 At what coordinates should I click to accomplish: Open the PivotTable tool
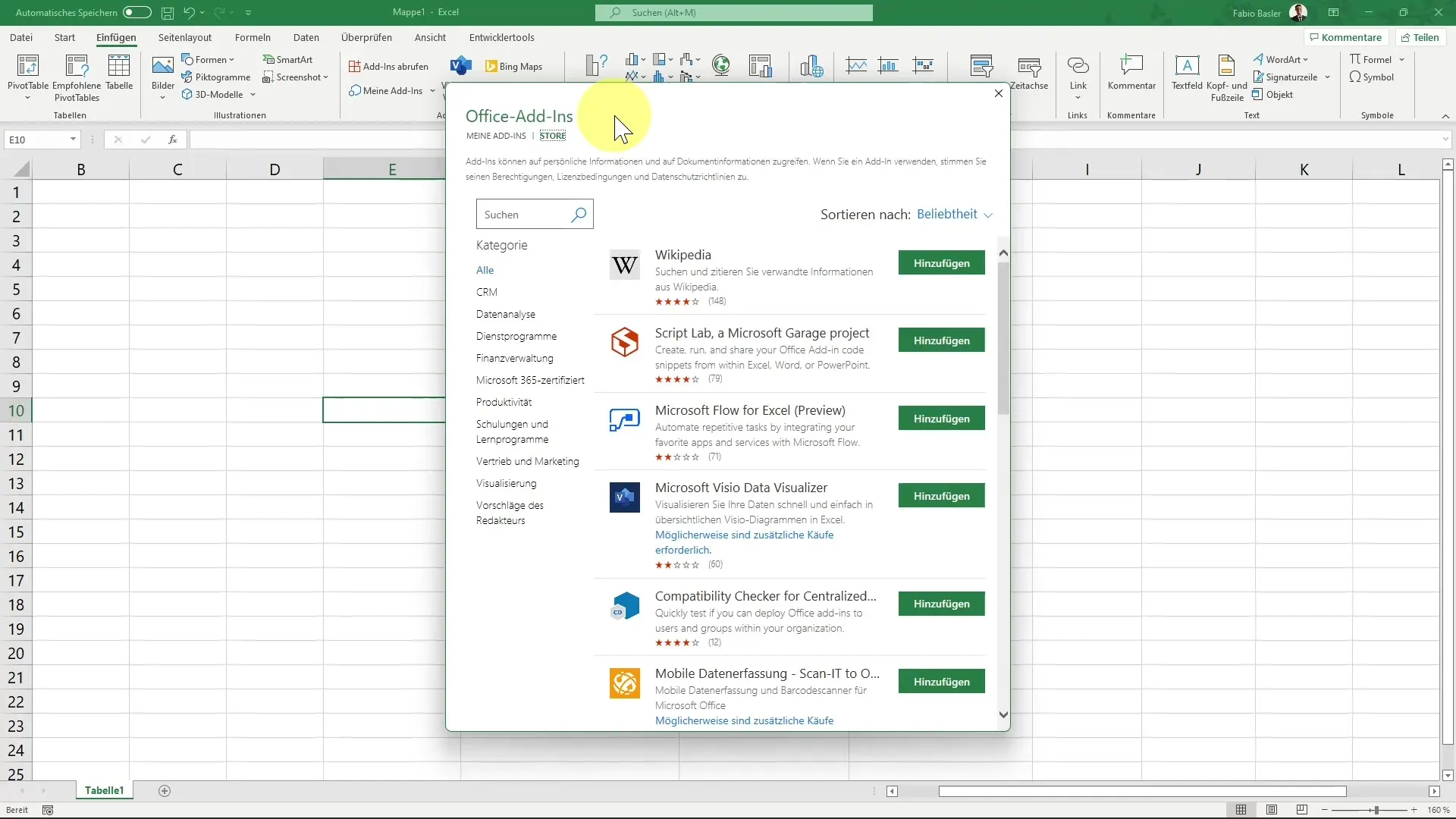pos(27,77)
